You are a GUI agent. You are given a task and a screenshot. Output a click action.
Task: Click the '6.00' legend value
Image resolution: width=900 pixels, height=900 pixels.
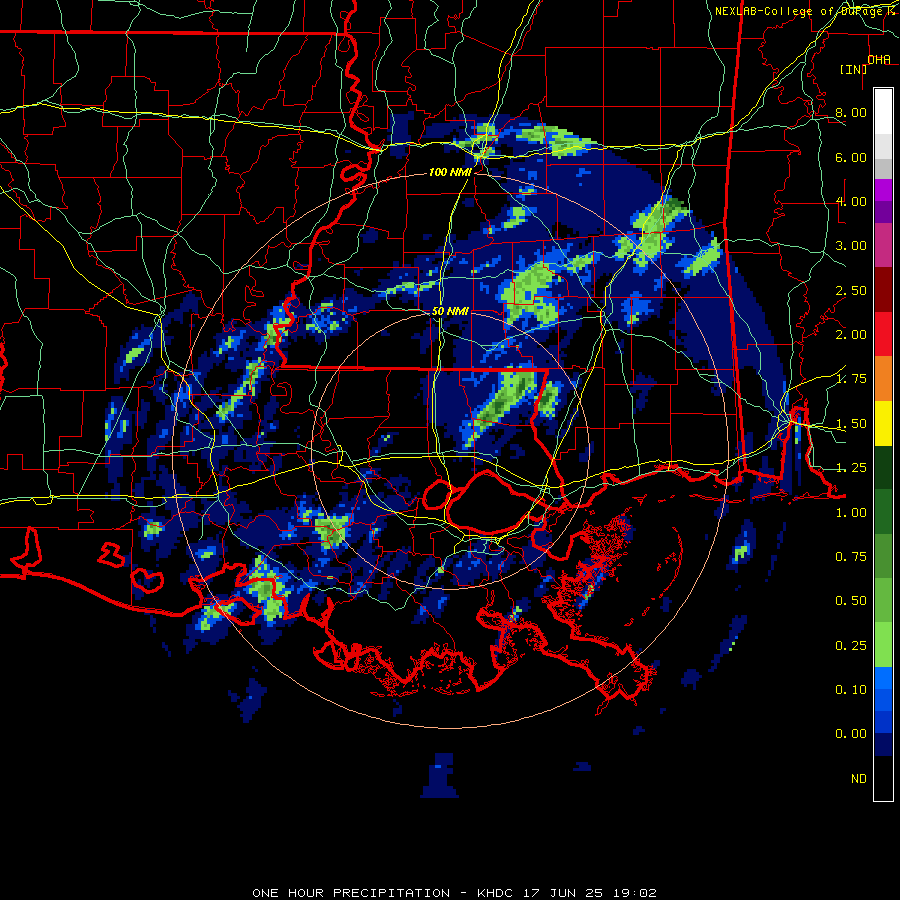(x=851, y=157)
